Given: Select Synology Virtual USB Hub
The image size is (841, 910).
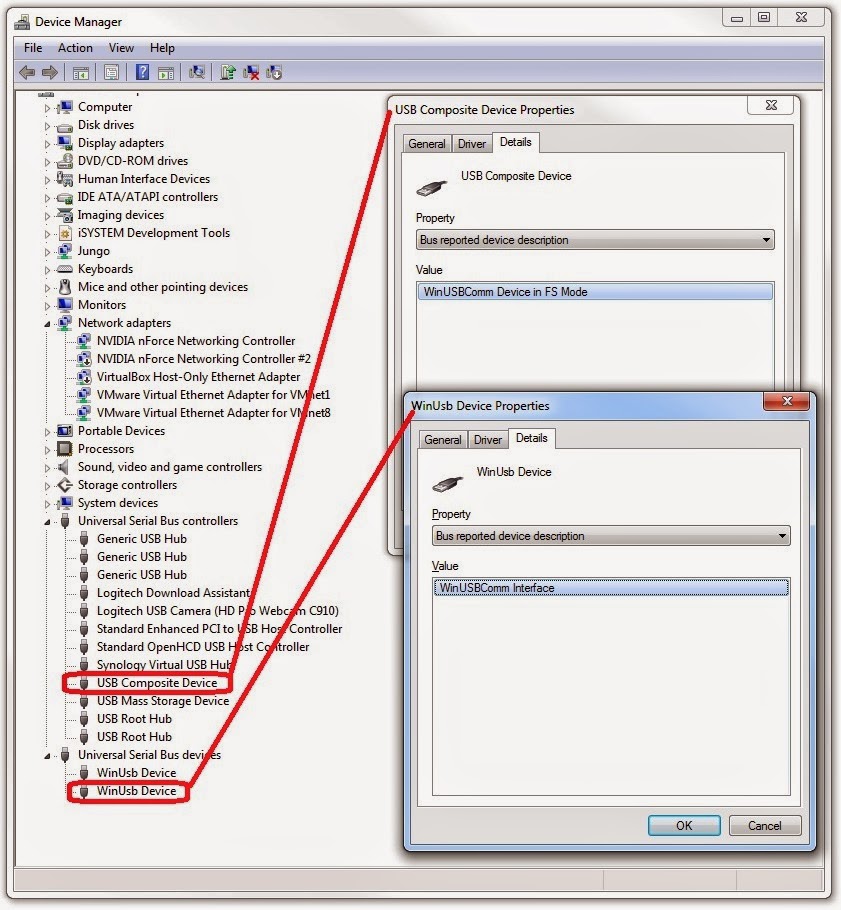Looking at the screenshot, I should pyautogui.click(x=164, y=665).
